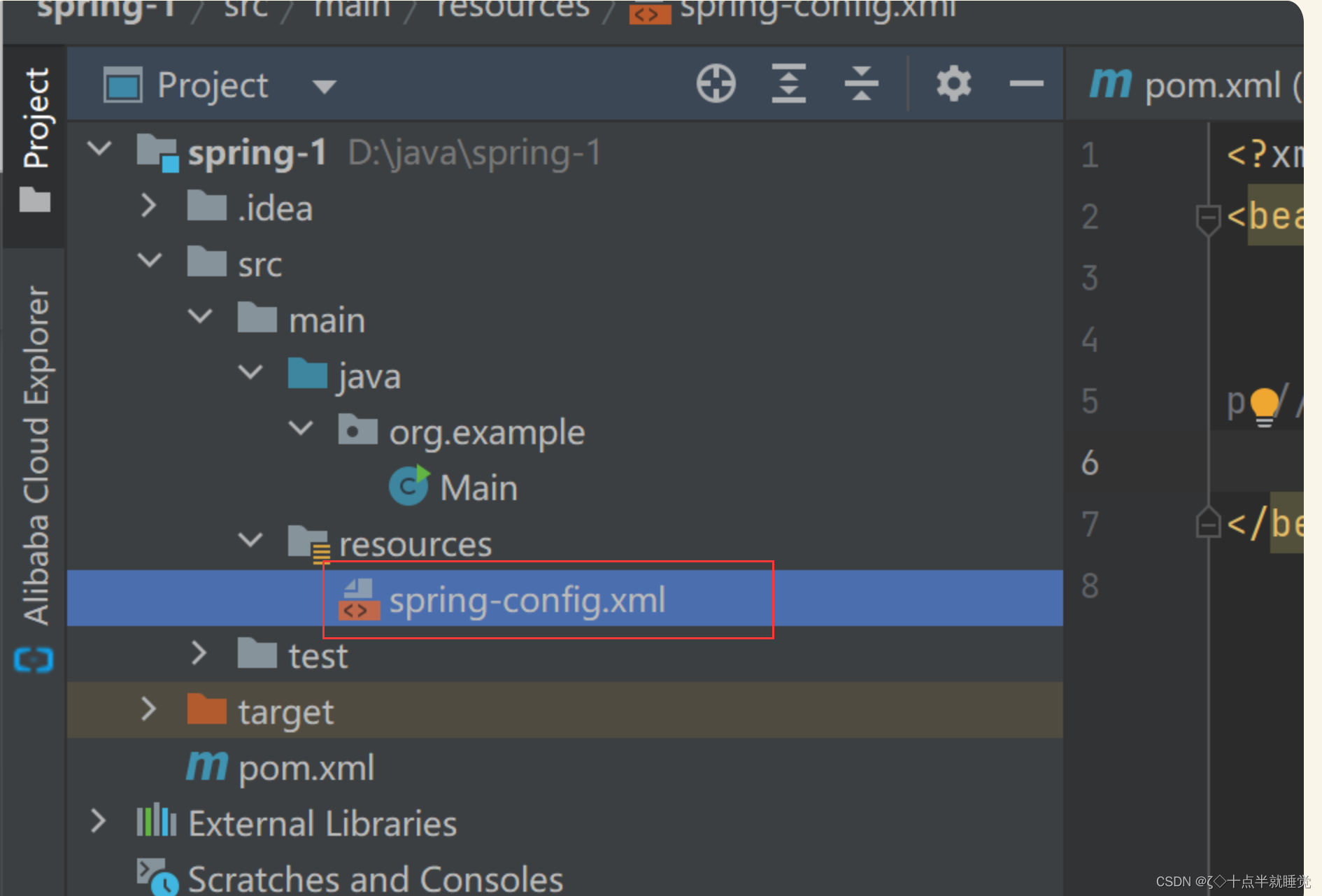Click the orange target folder icon
This screenshot has width=1322, height=896.
(207, 709)
